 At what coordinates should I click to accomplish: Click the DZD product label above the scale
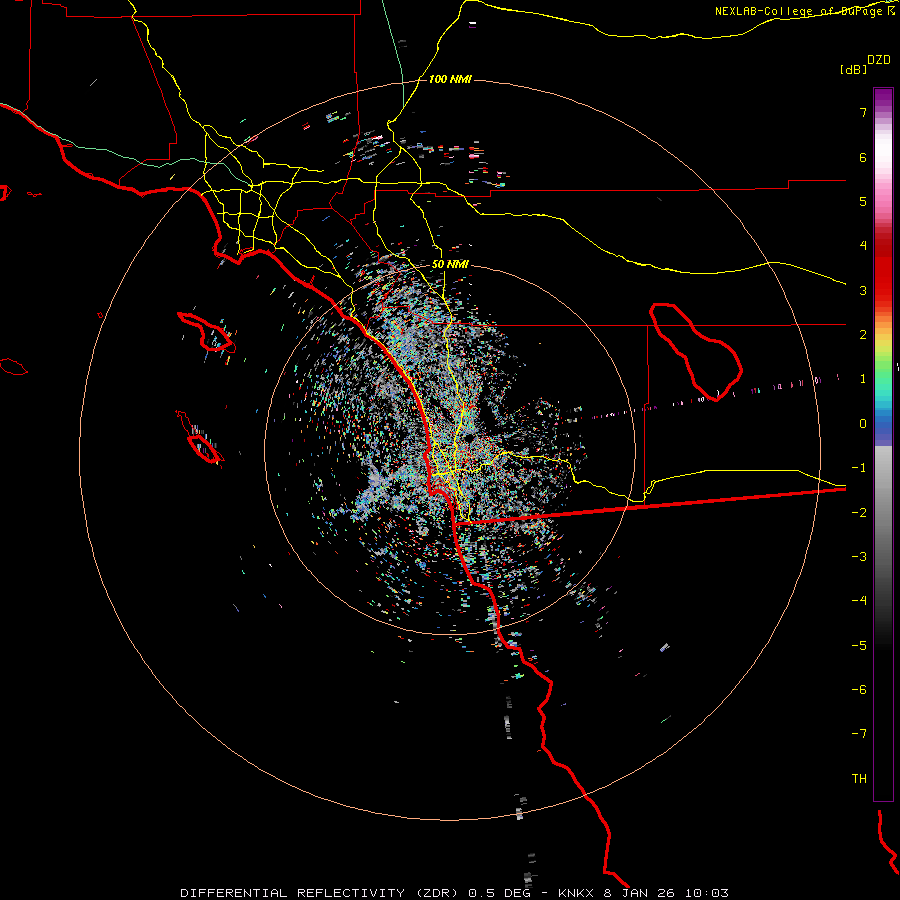tap(878, 60)
